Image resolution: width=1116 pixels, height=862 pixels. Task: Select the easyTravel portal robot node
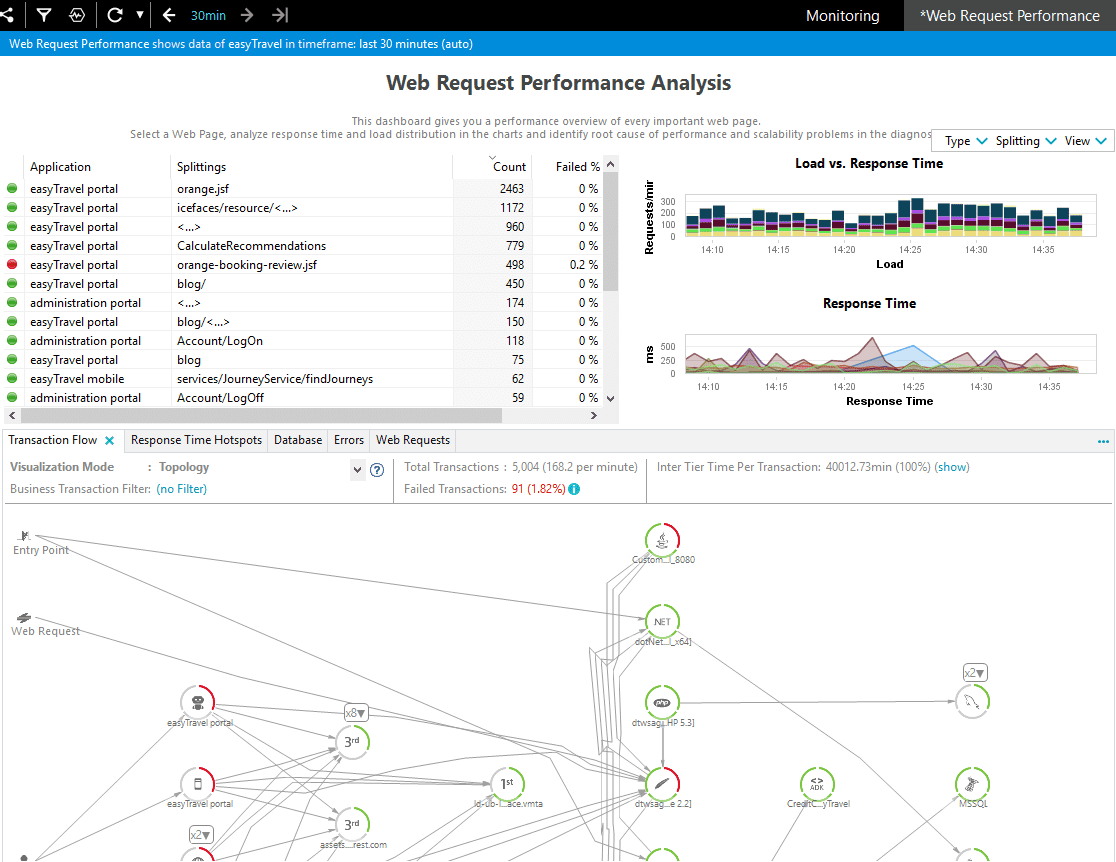click(198, 703)
